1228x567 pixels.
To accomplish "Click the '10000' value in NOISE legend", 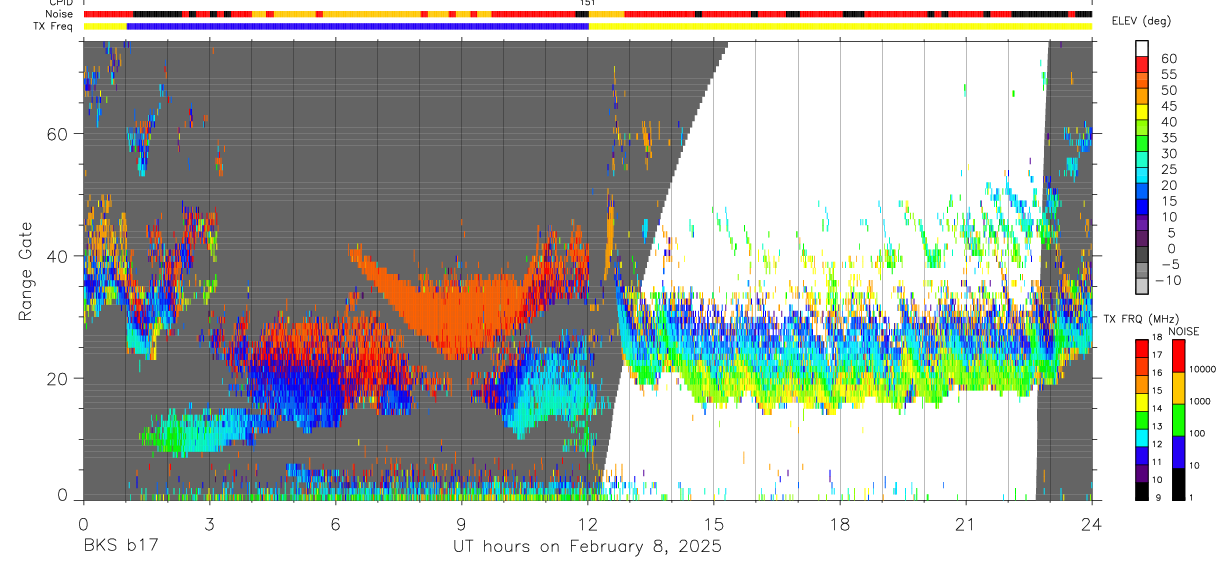I will click(1202, 369).
